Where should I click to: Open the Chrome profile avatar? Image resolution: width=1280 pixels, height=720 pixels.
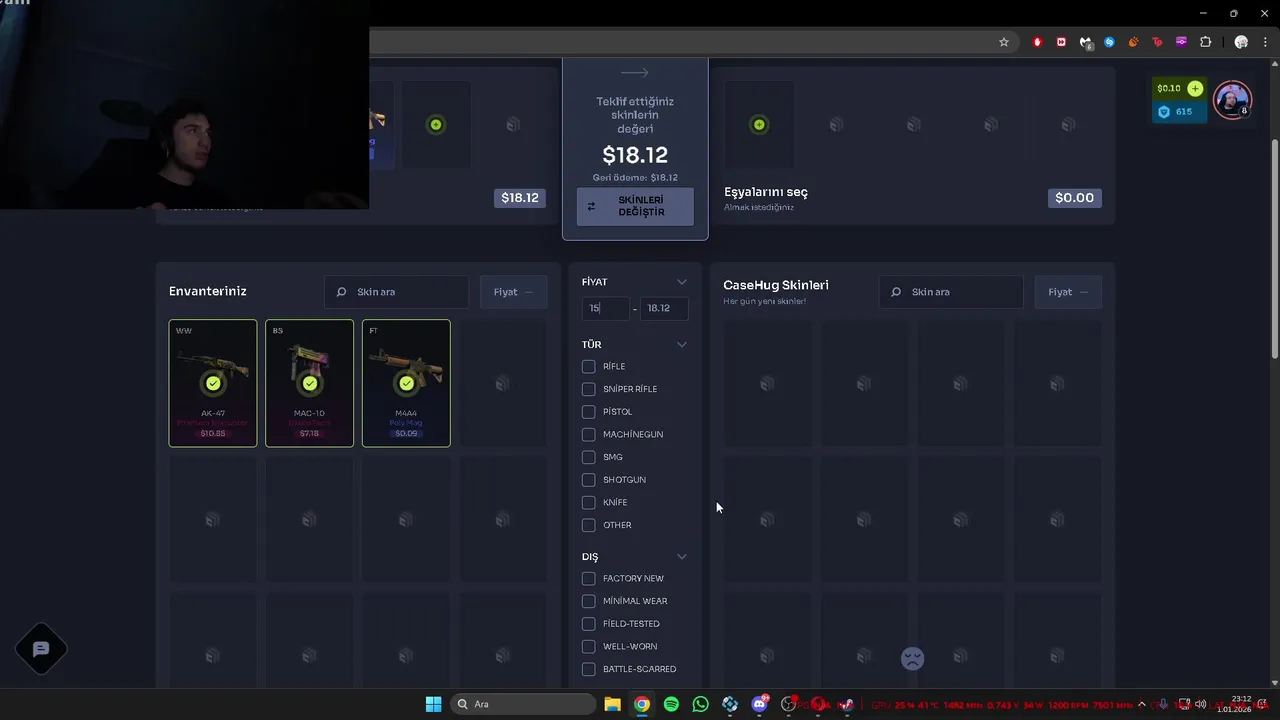coord(1241,42)
